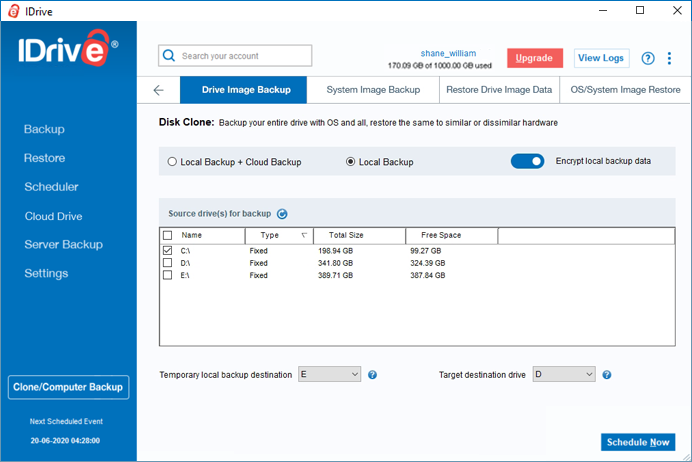The image size is (692, 462).
Task: Open help for temporary local backup destination
Action: coord(372,375)
